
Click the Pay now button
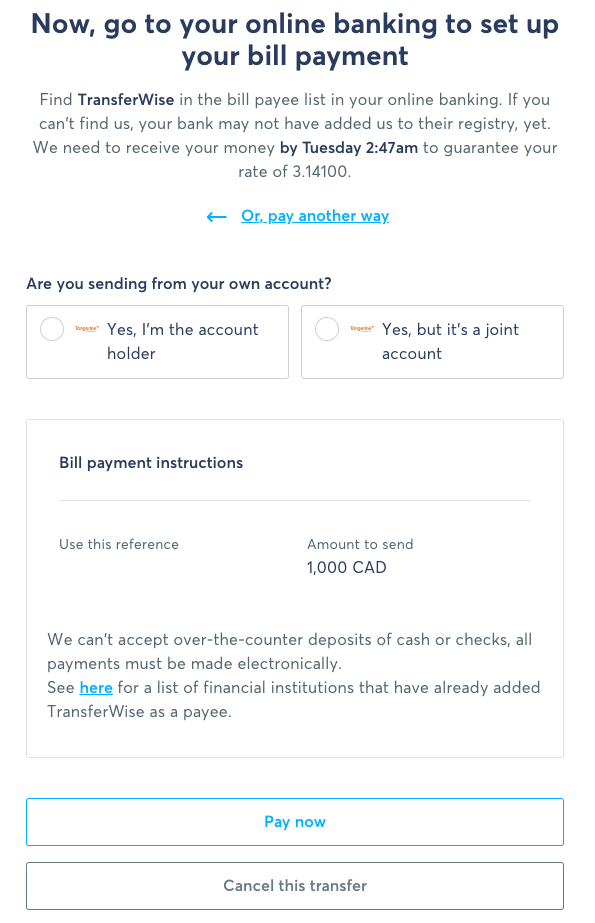(295, 822)
